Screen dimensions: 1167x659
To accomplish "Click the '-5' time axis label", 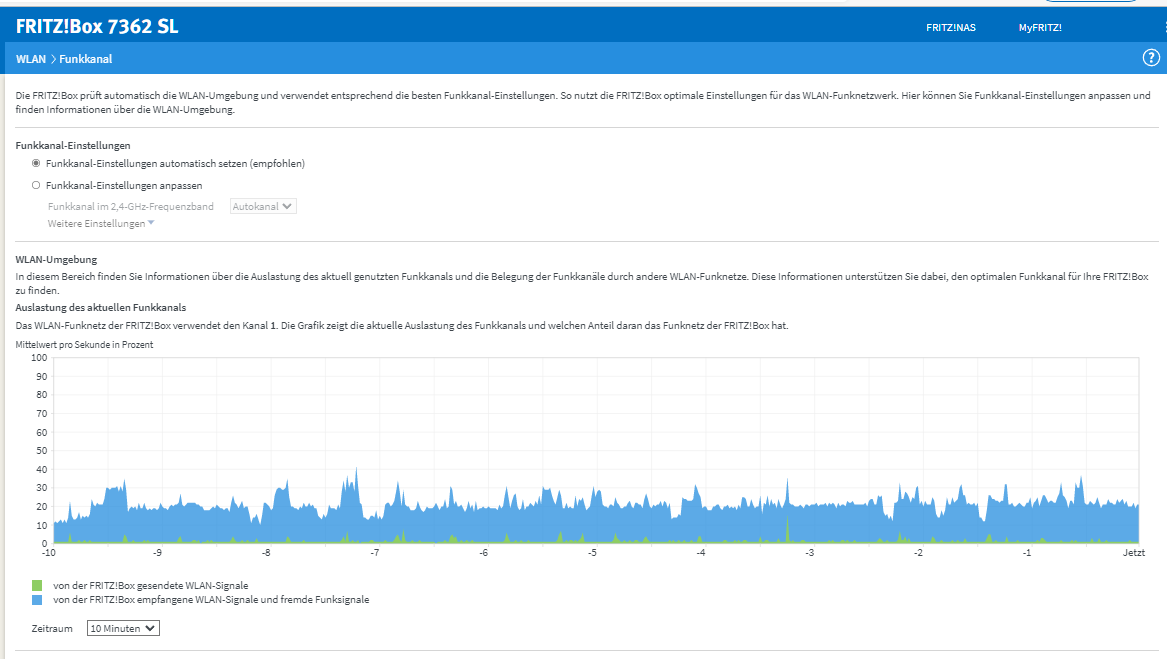I will (x=592, y=553).
